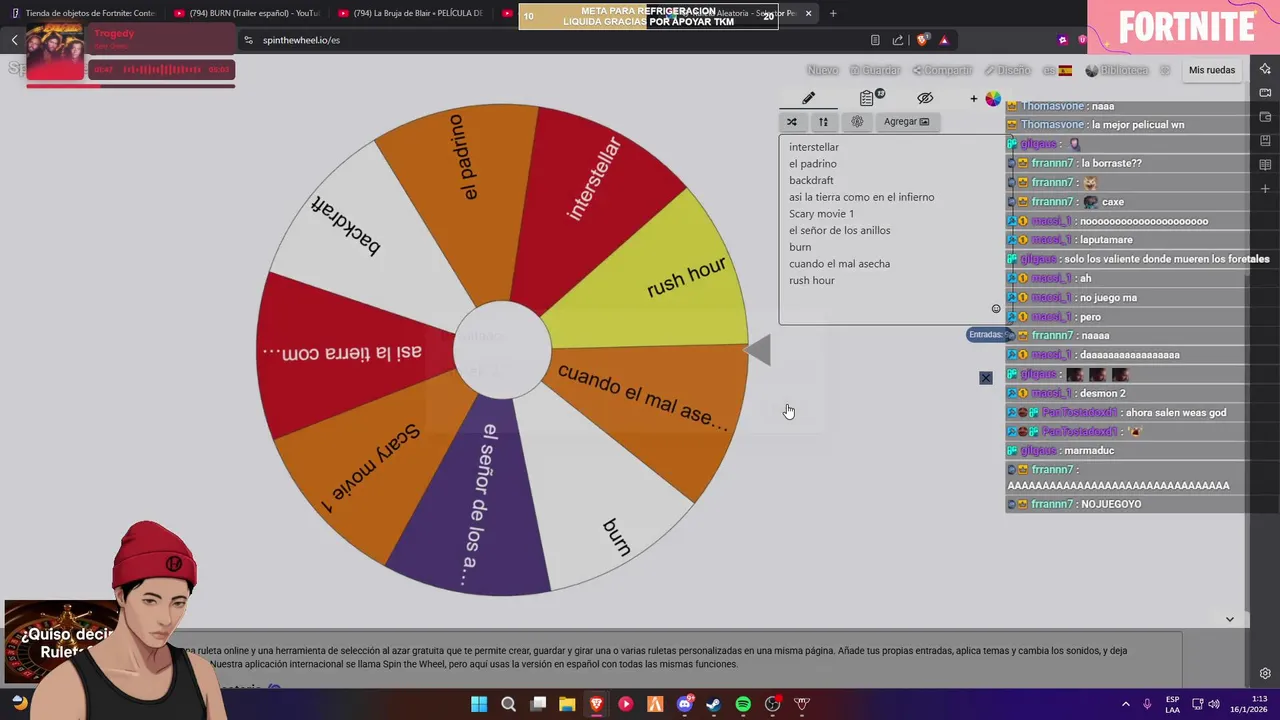Open Brave Leo AI sidebar icon
Viewport: 1280px width, 720px height.
coord(1265,69)
